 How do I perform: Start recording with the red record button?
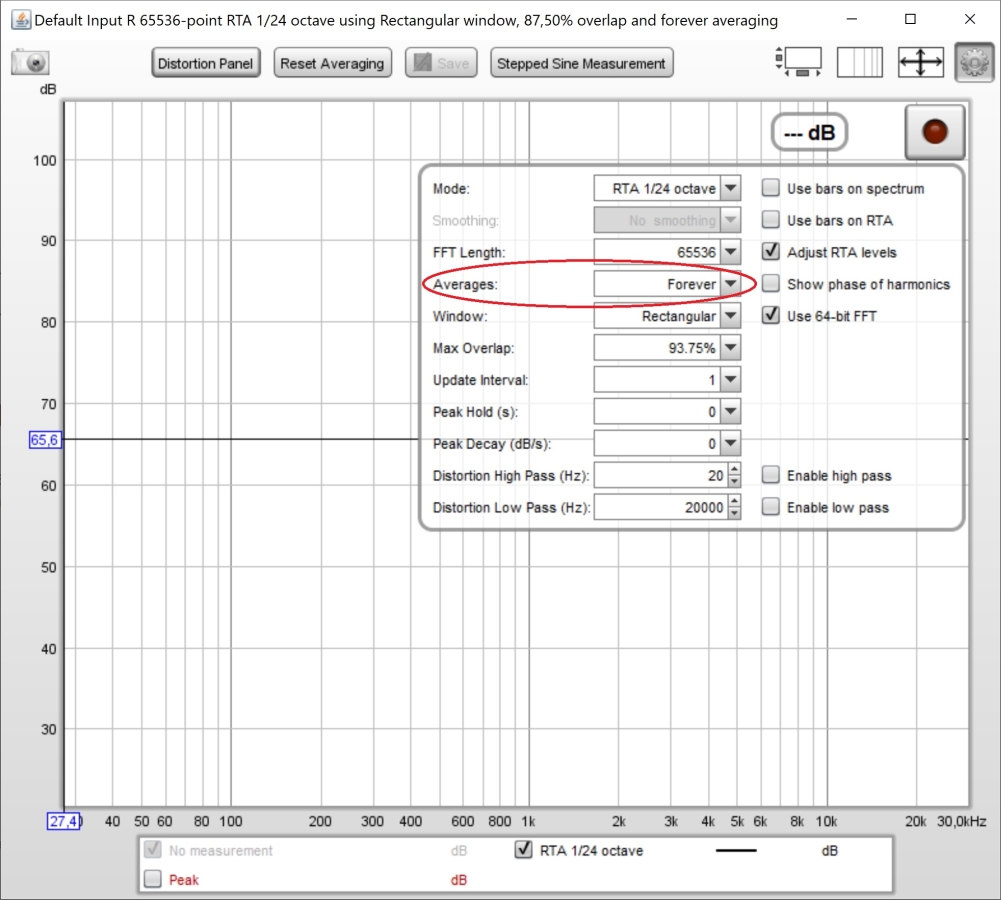[x=935, y=132]
